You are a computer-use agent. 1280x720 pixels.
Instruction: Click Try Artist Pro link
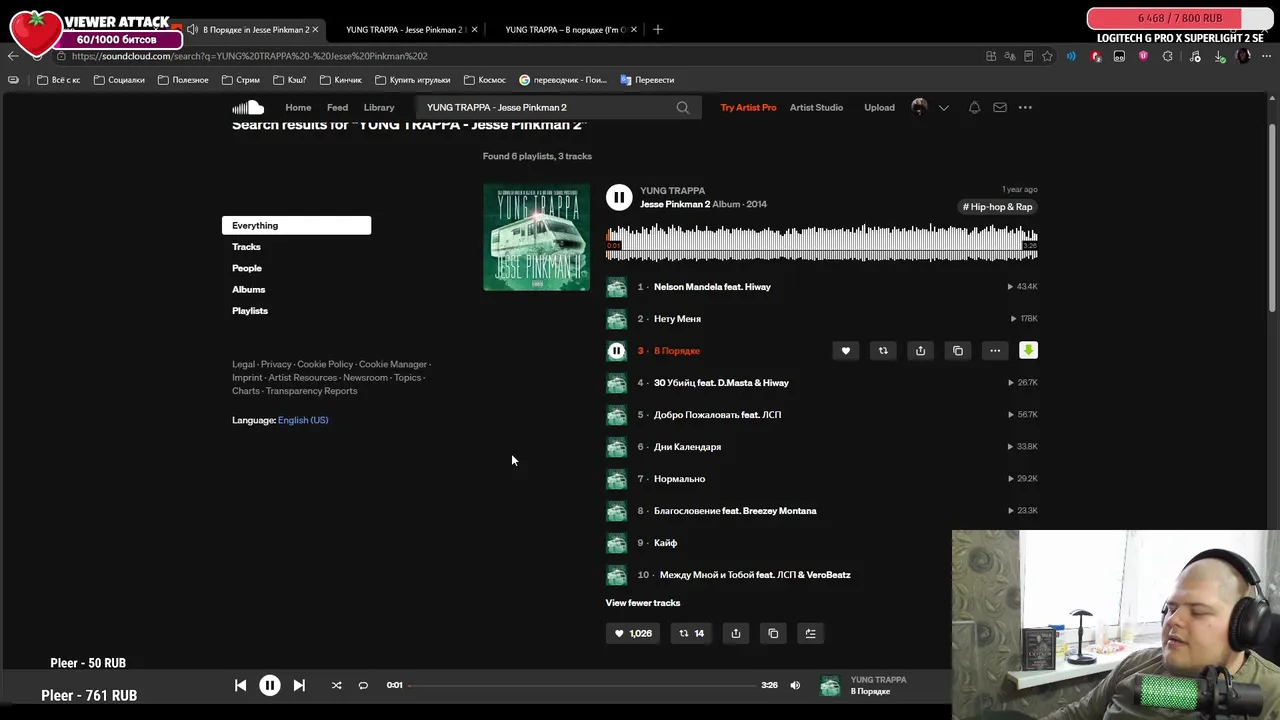(748, 107)
